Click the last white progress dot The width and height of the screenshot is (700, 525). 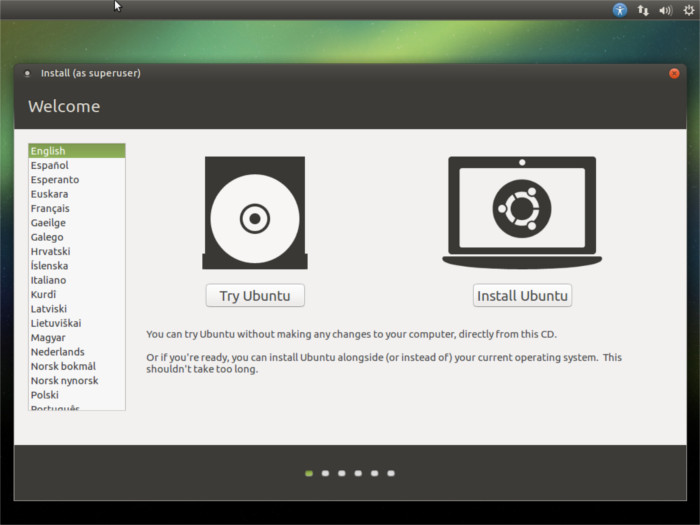391,473
